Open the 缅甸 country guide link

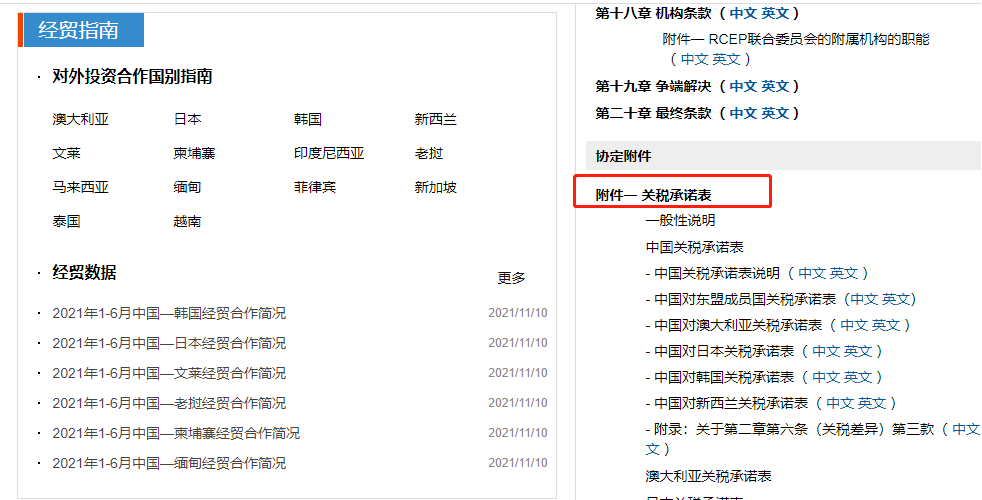(187, 187)
